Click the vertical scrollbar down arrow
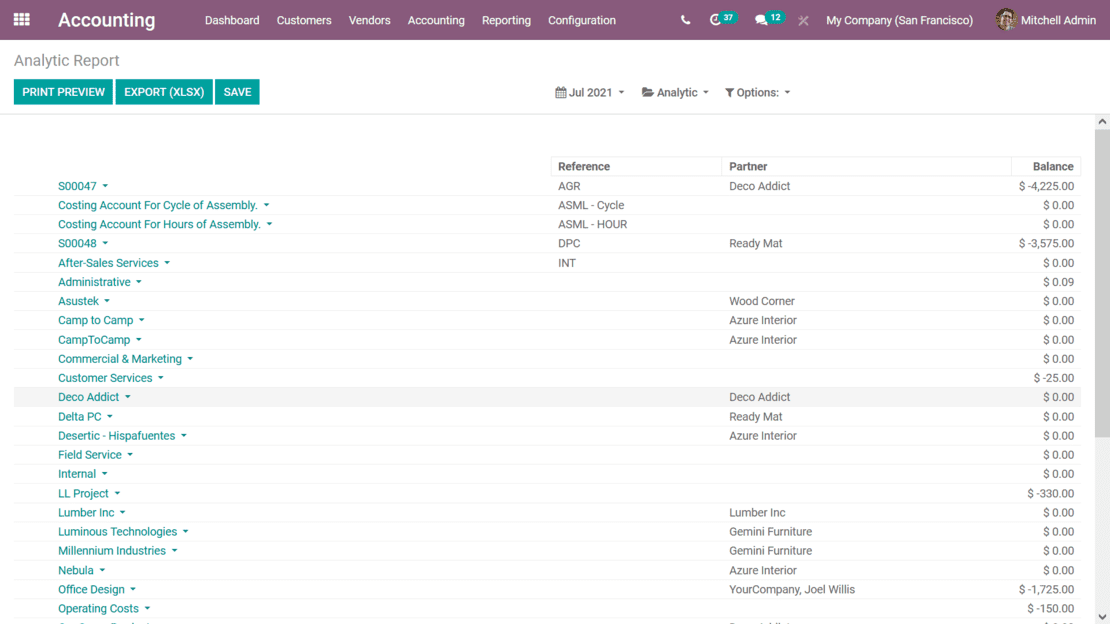 pyautogui.click(x=1102, y=617)
